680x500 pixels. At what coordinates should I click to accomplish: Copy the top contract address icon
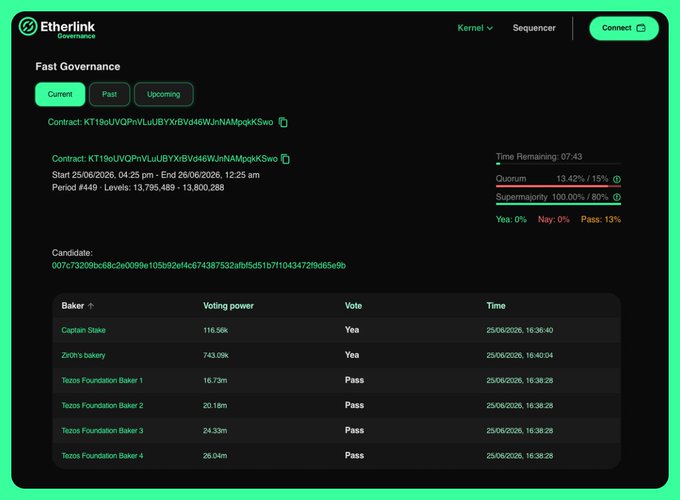[x=283, y=122]
